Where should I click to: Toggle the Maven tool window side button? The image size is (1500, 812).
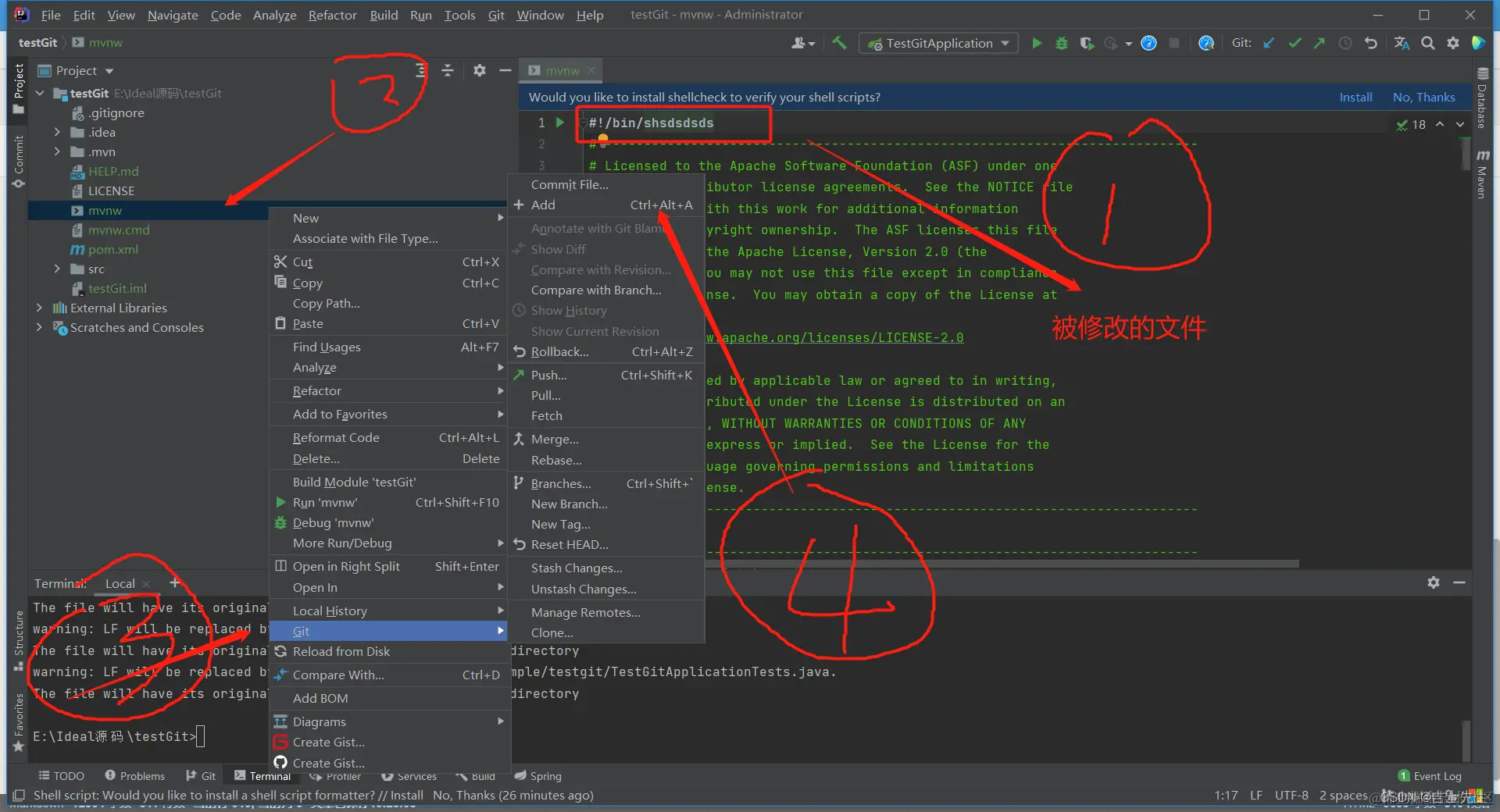point(1481,173)
